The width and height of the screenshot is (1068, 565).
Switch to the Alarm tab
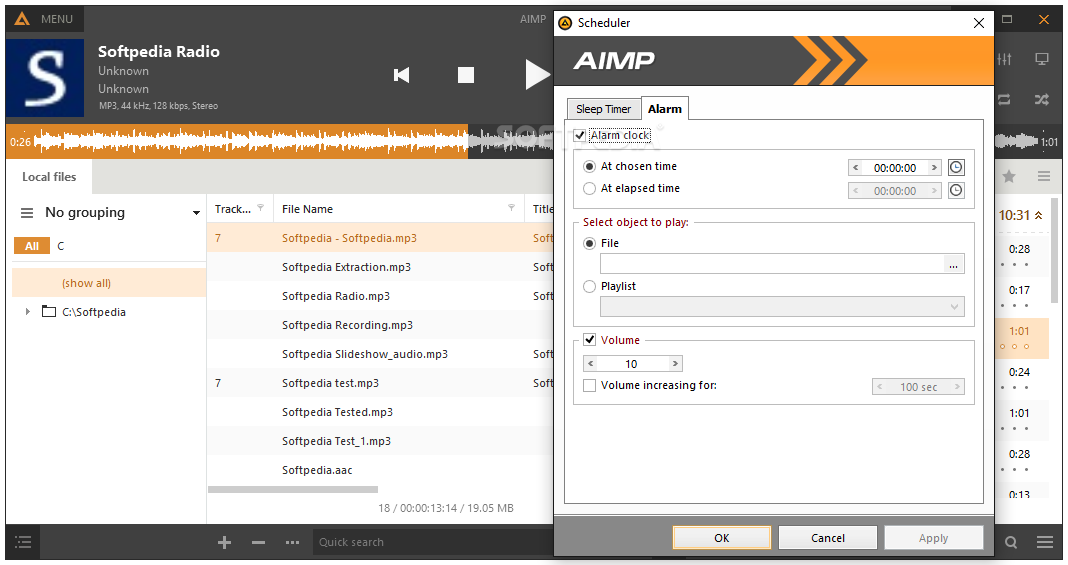click(x=665, y=109)
